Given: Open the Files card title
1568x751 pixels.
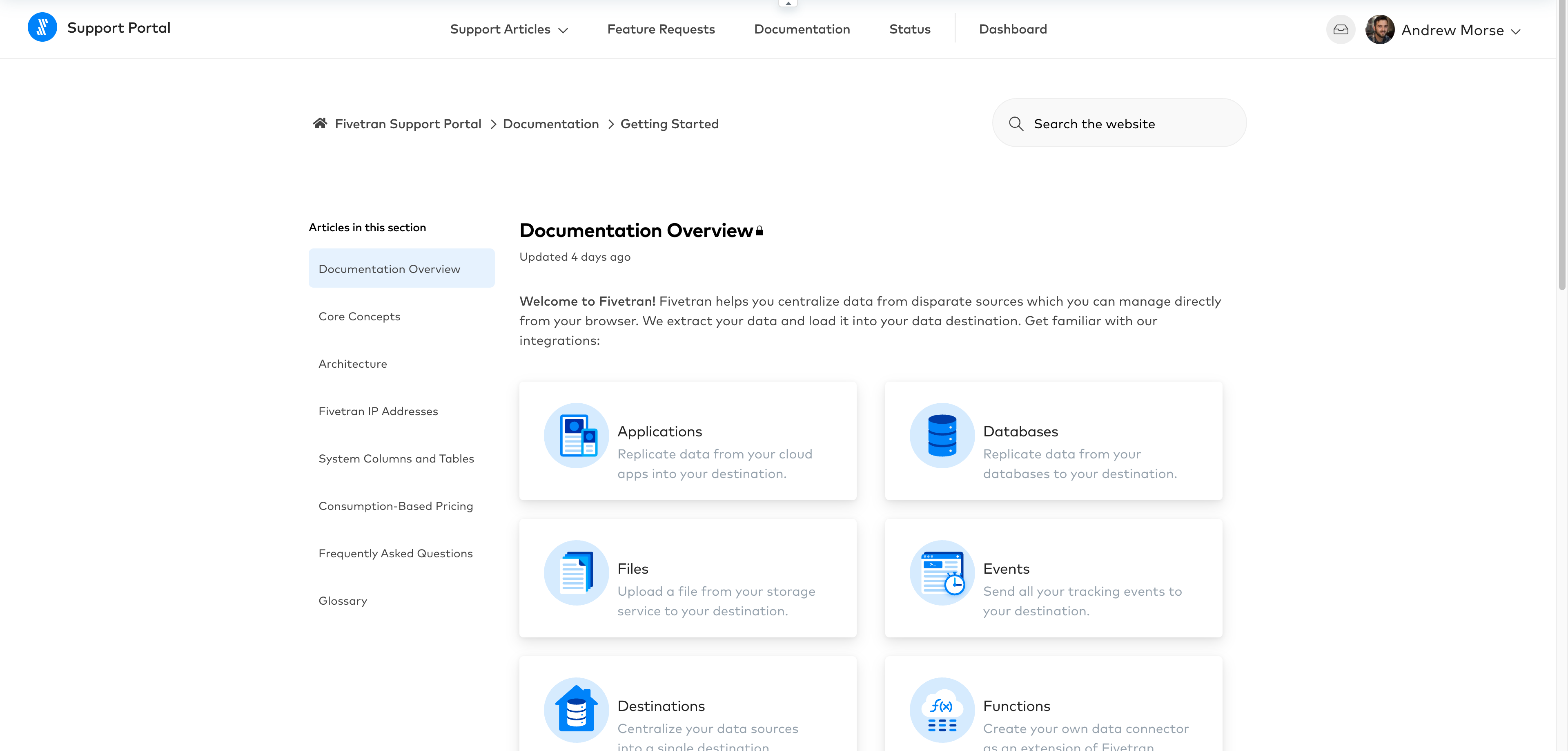Looking at the screenshot, I should coord(633,568).
